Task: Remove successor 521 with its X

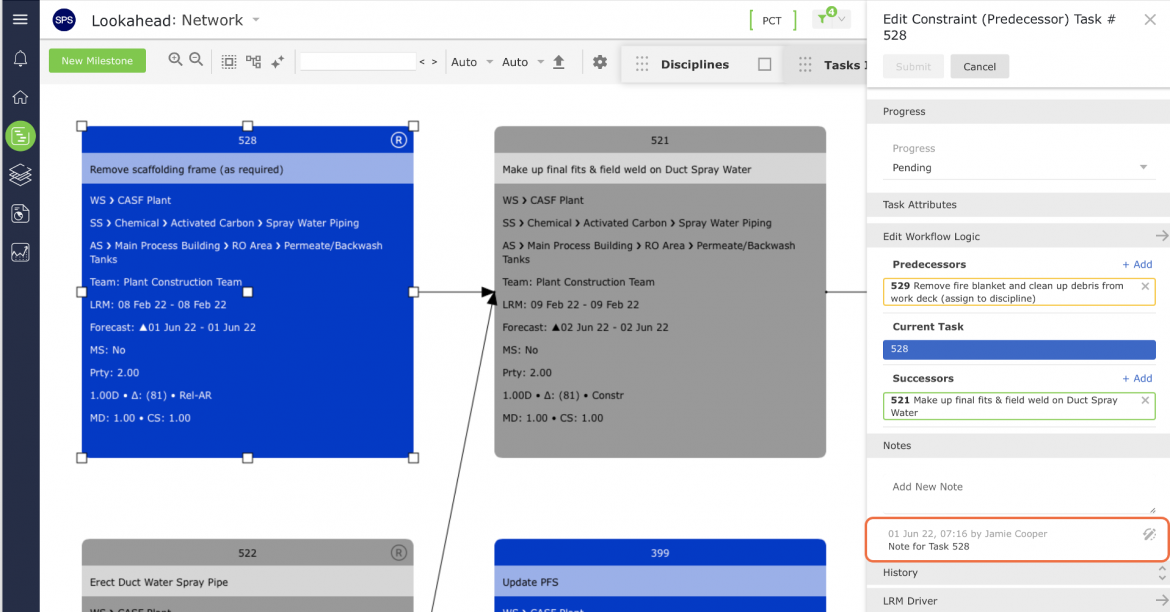Action: pos(1145,400)
